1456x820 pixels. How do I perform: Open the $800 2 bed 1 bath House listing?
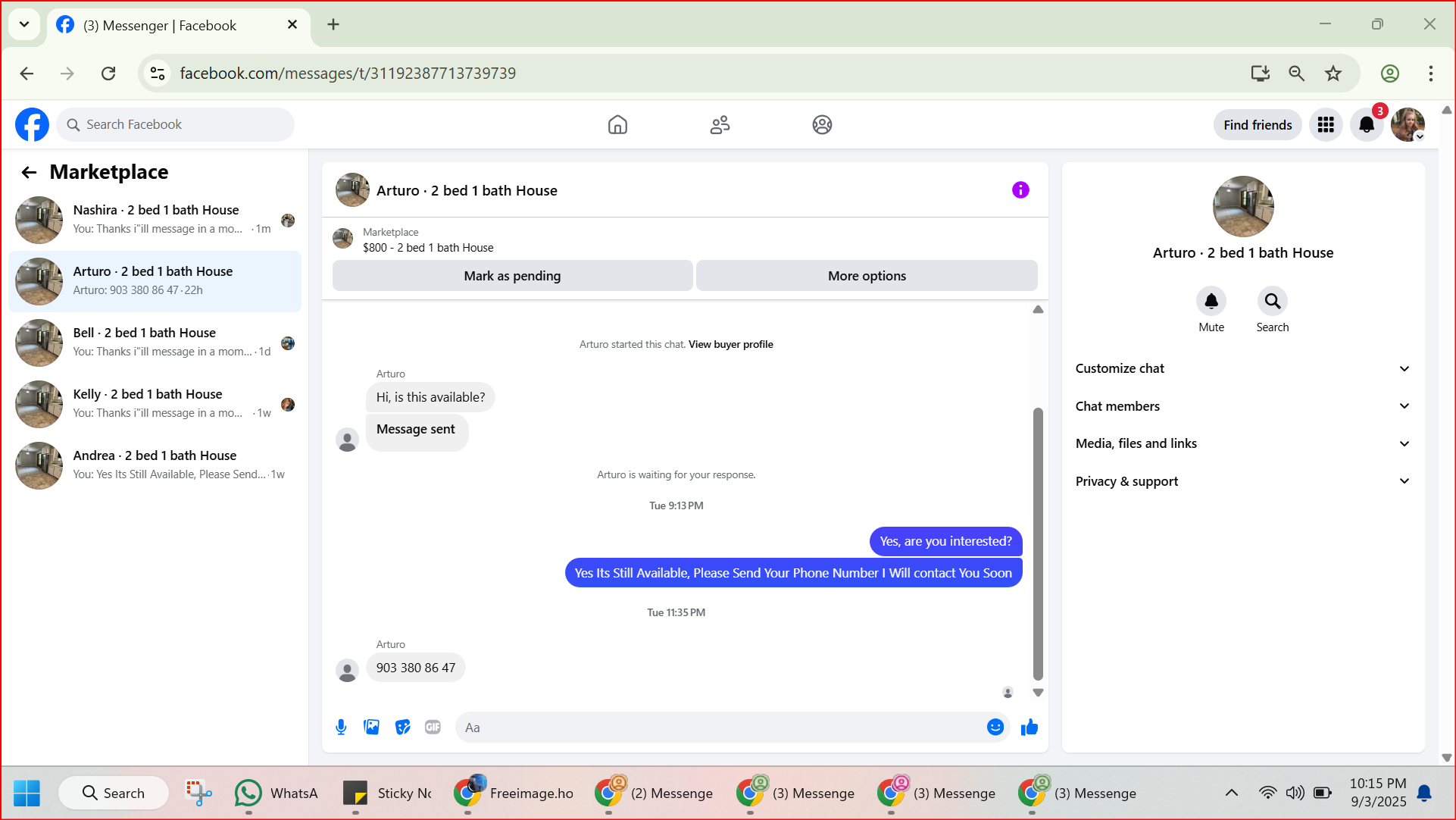(x=428, y=248)
